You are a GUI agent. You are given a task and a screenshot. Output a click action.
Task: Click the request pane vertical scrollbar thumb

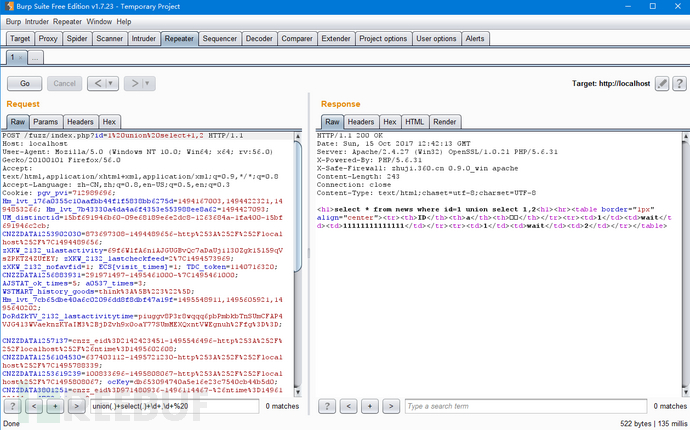tap(298, 207)
